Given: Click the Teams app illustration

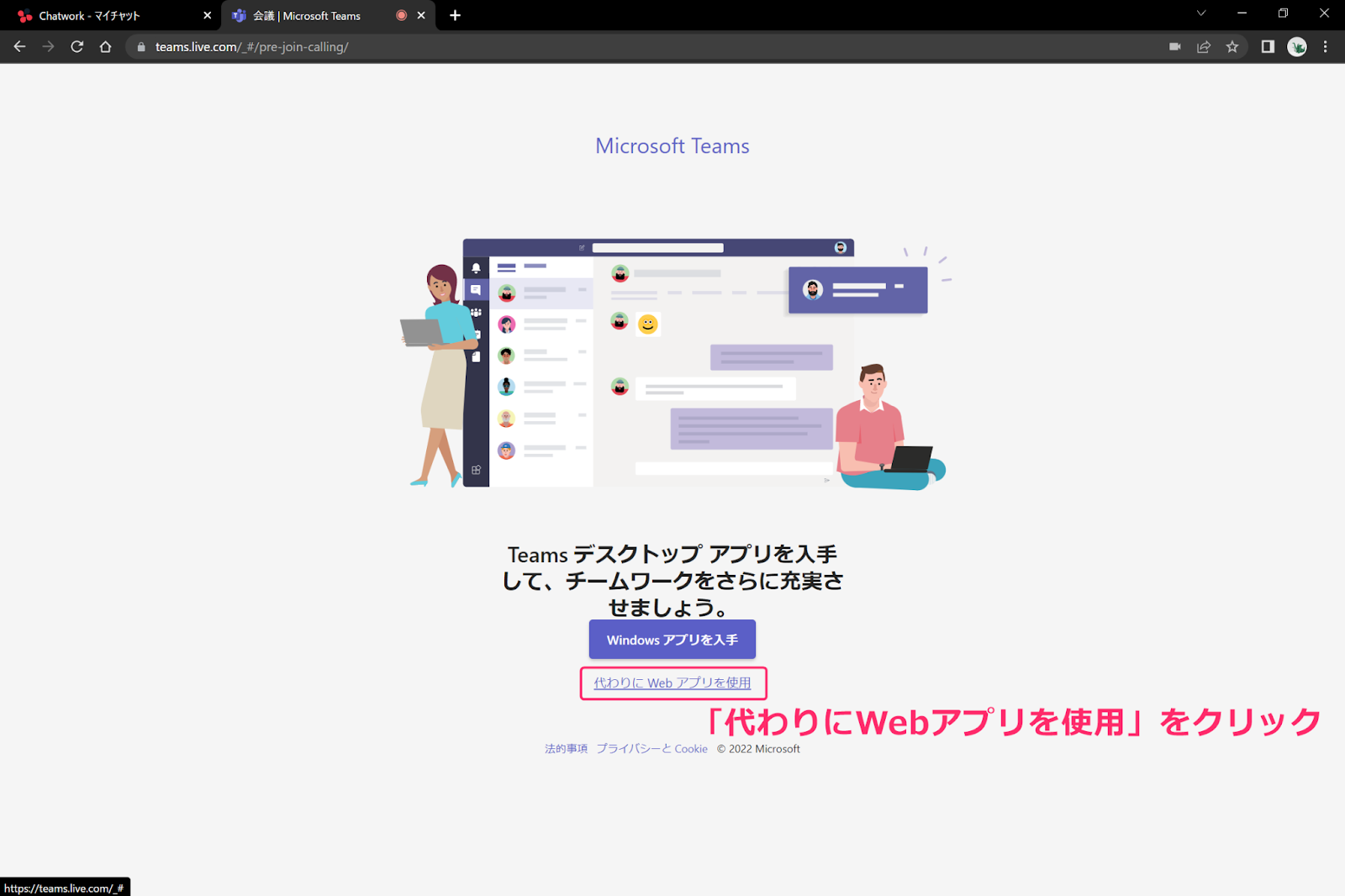Looking at the screenshot, I should coord(678,363).
